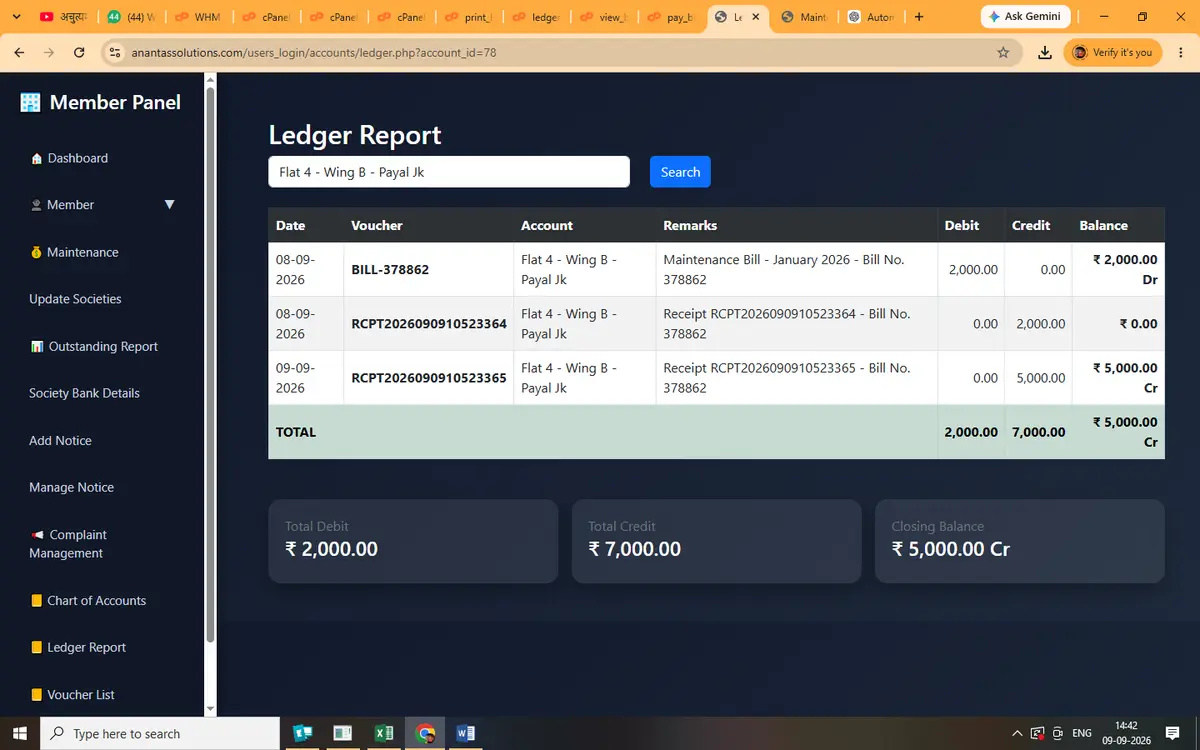Show hidden system tray icons
This screenshot has height=750, width=1200.
point(1017,733)
